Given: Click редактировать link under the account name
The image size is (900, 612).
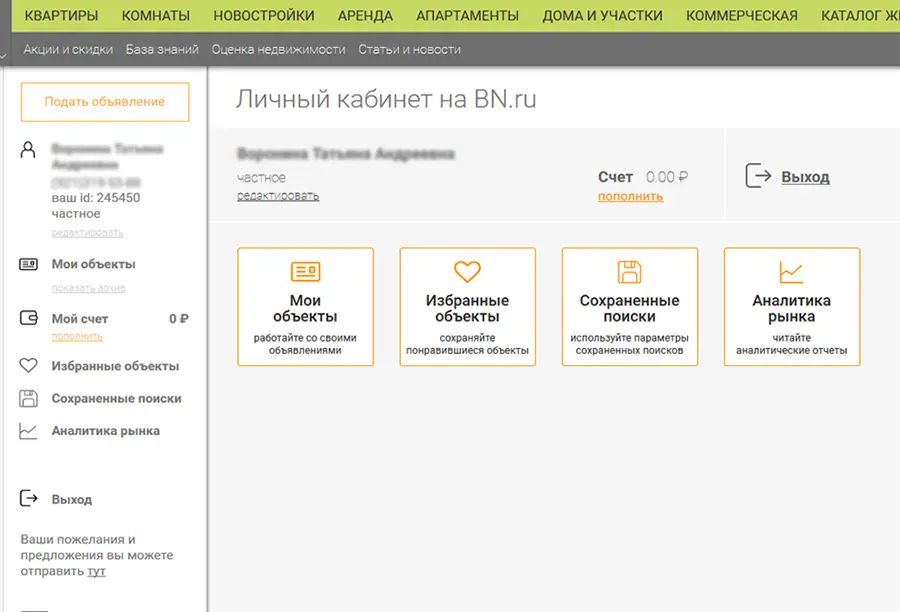Looking at the screenshot, I should (278, 196).
